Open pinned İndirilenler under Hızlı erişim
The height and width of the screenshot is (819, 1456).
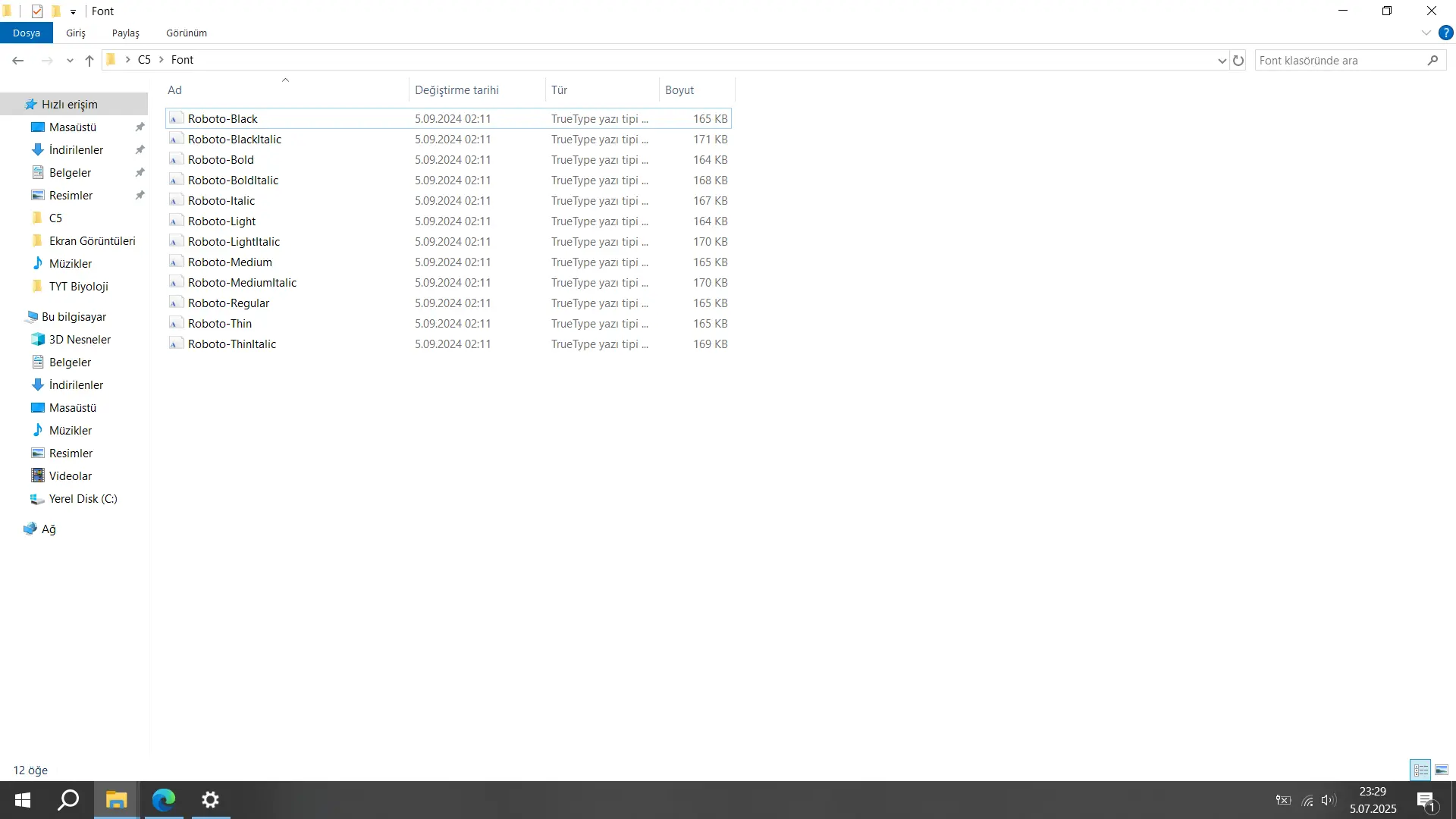76,150
